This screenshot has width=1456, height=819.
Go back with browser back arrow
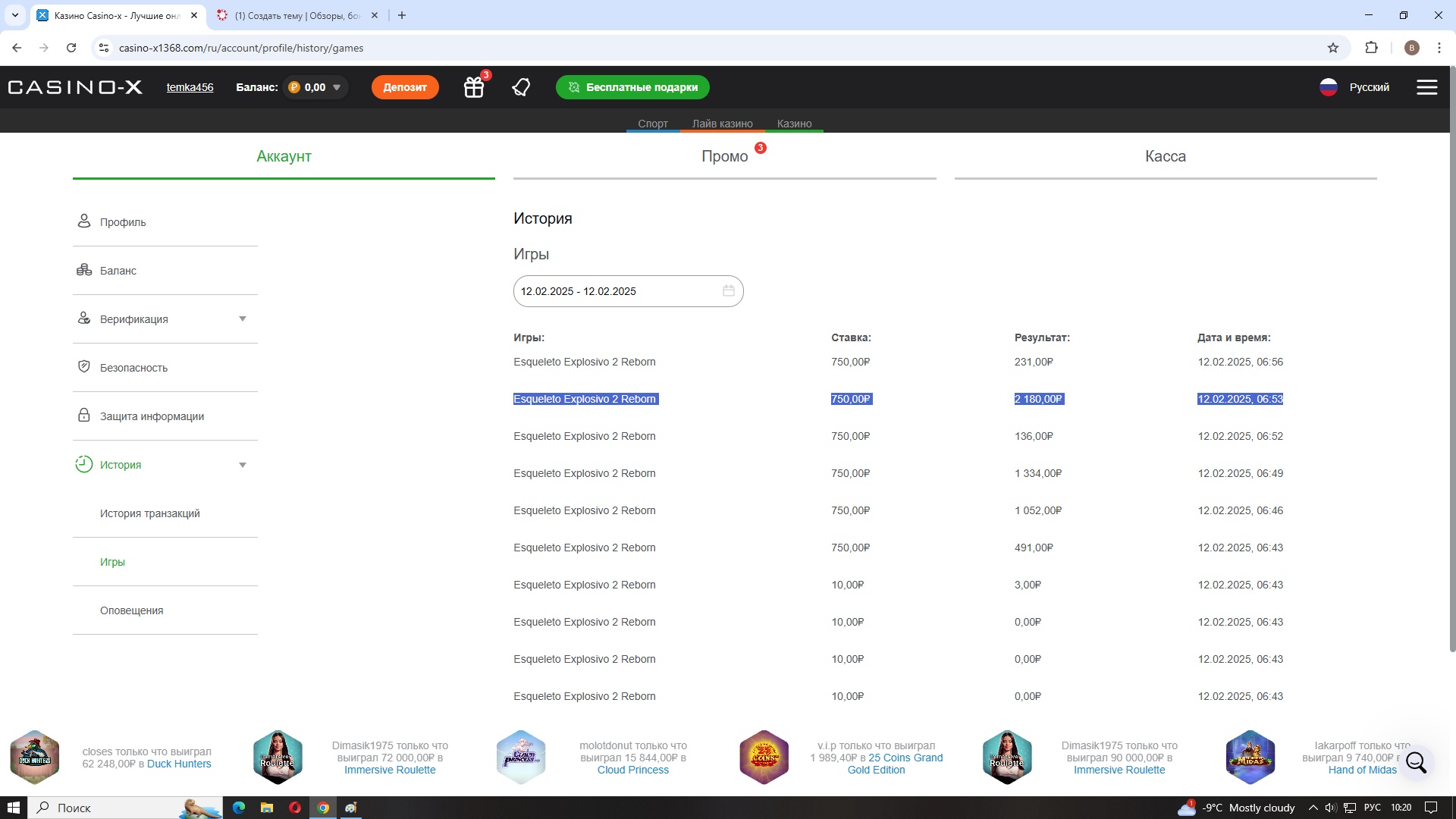pyautogui.click(x=17, y=48)
